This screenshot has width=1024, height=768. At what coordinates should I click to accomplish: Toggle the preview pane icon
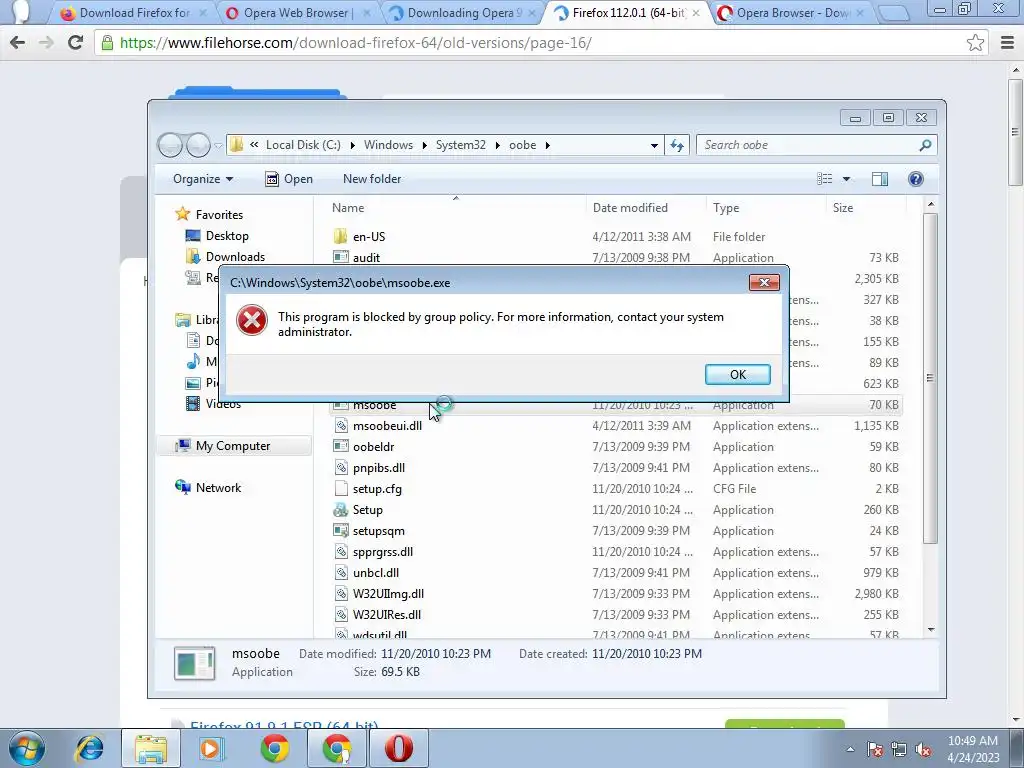(880, 179)
